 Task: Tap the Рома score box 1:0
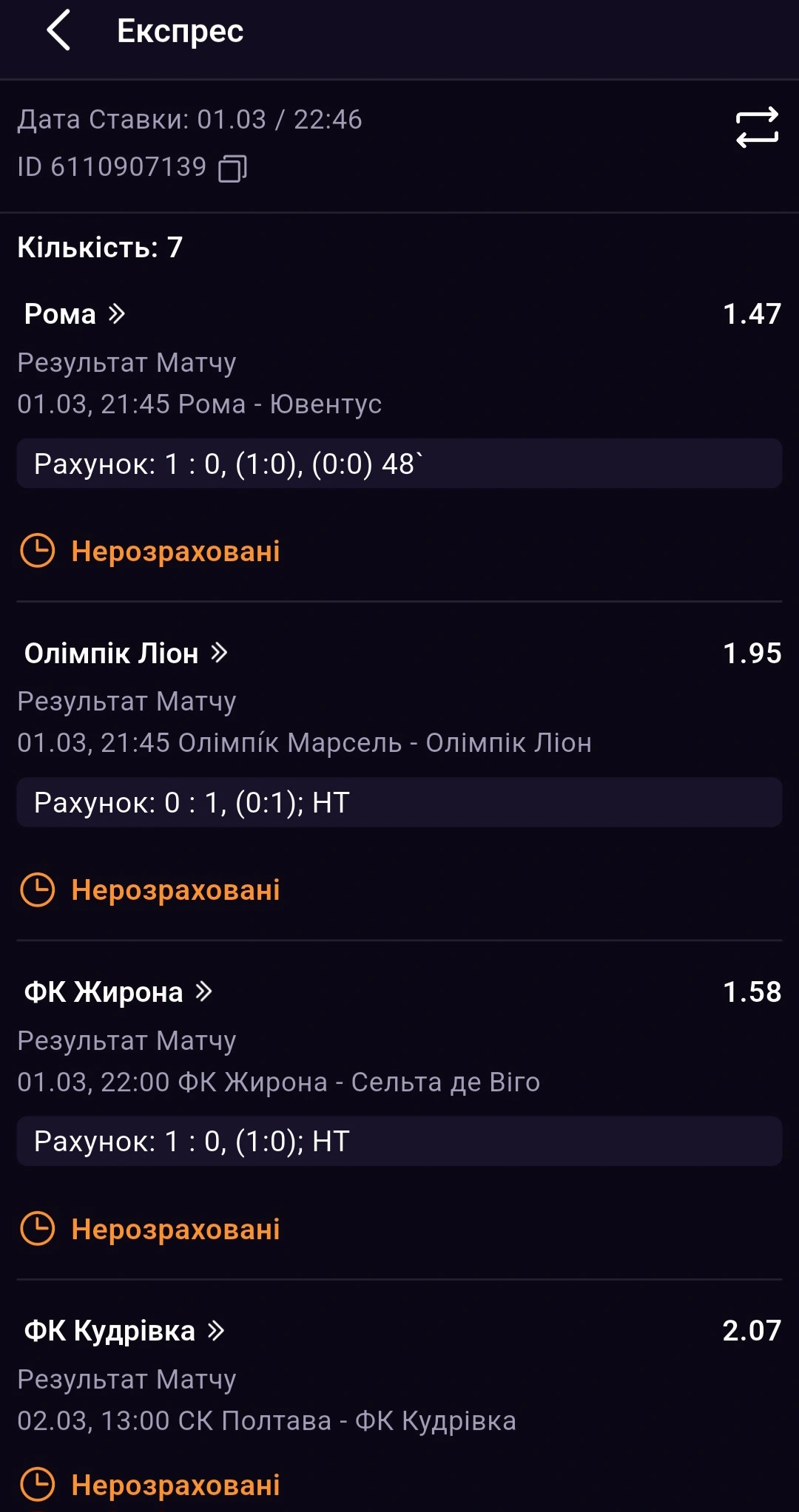click(x=399, y=464)
